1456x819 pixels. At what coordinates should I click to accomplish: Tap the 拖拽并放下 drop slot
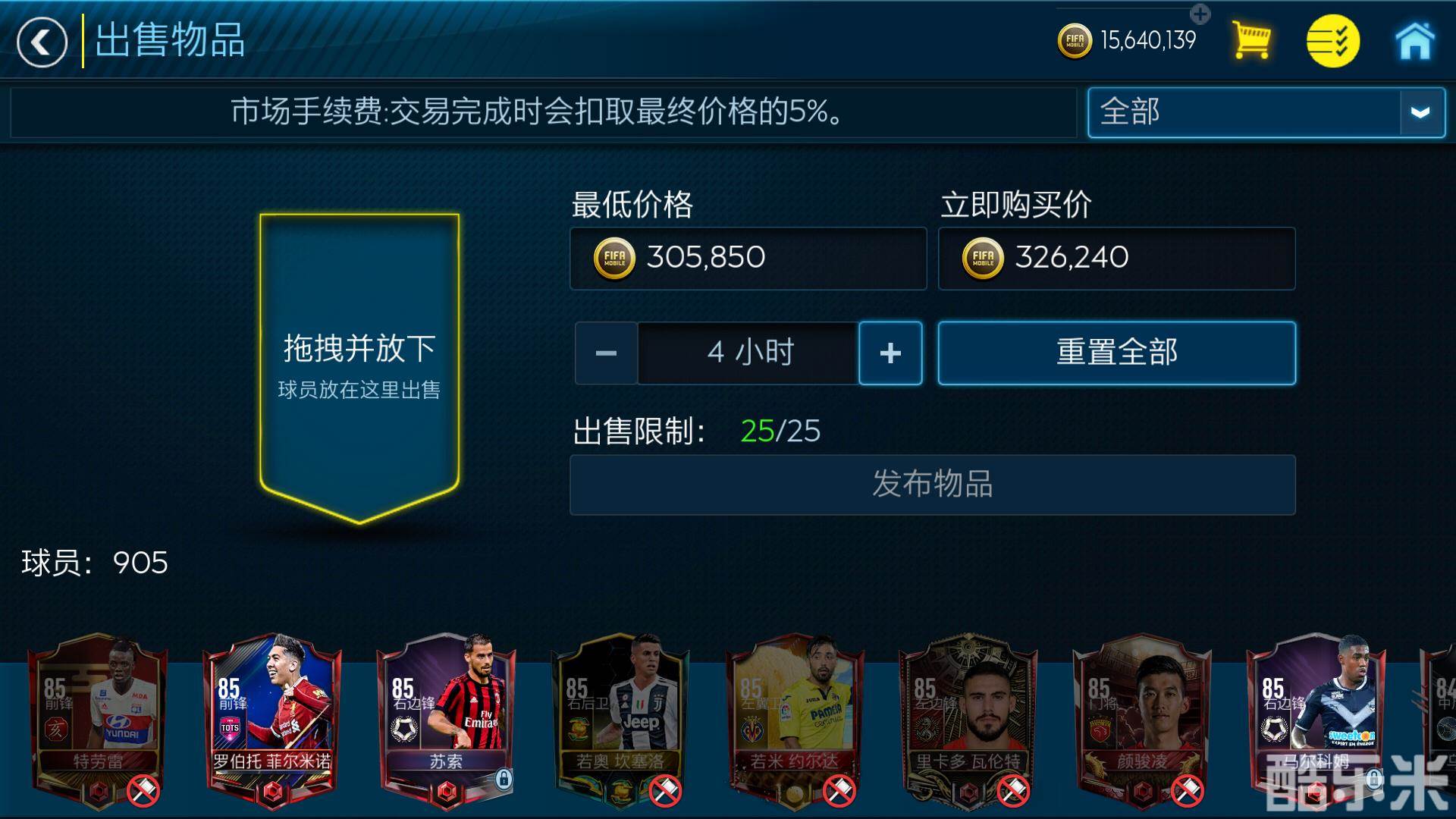[359, 368]
